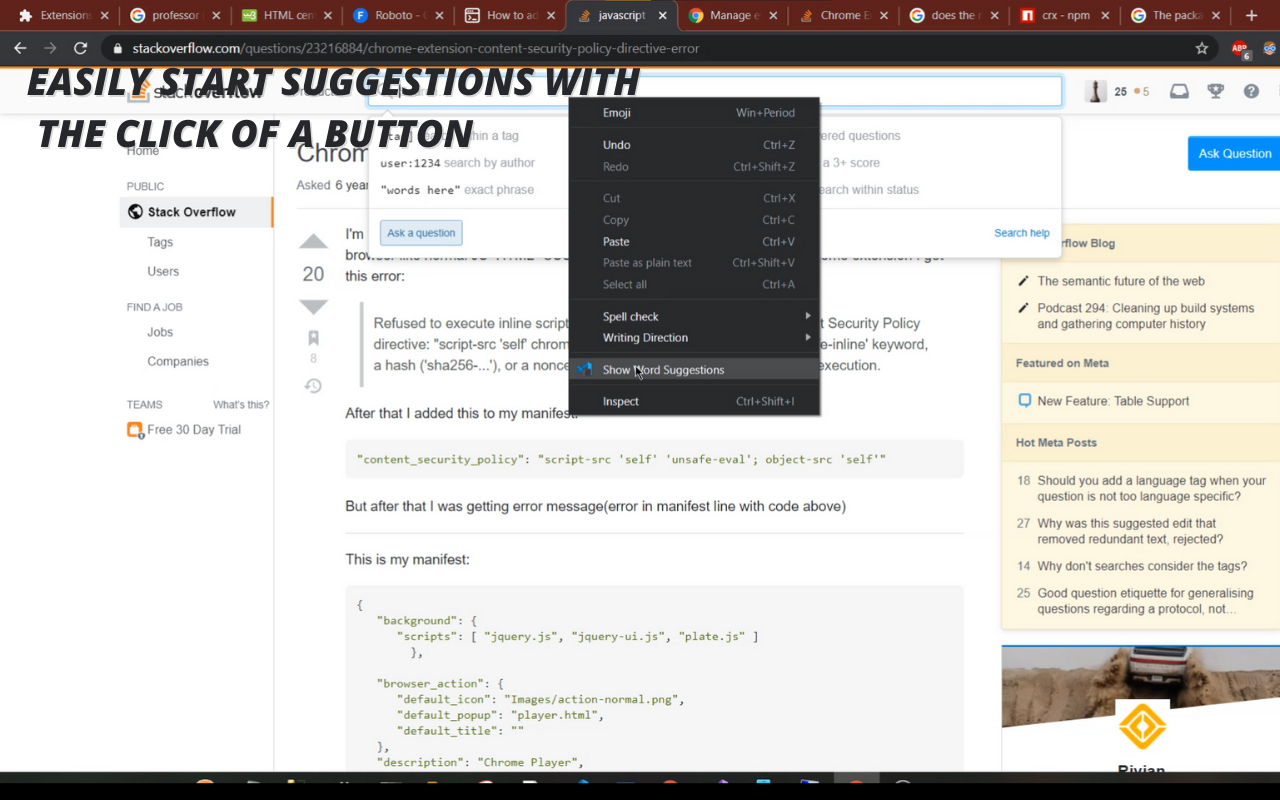Image resolution: width=1280 pixels, height=800 pixels.
Task: Open the achievements trophy icon
Action: point(1216,91)
